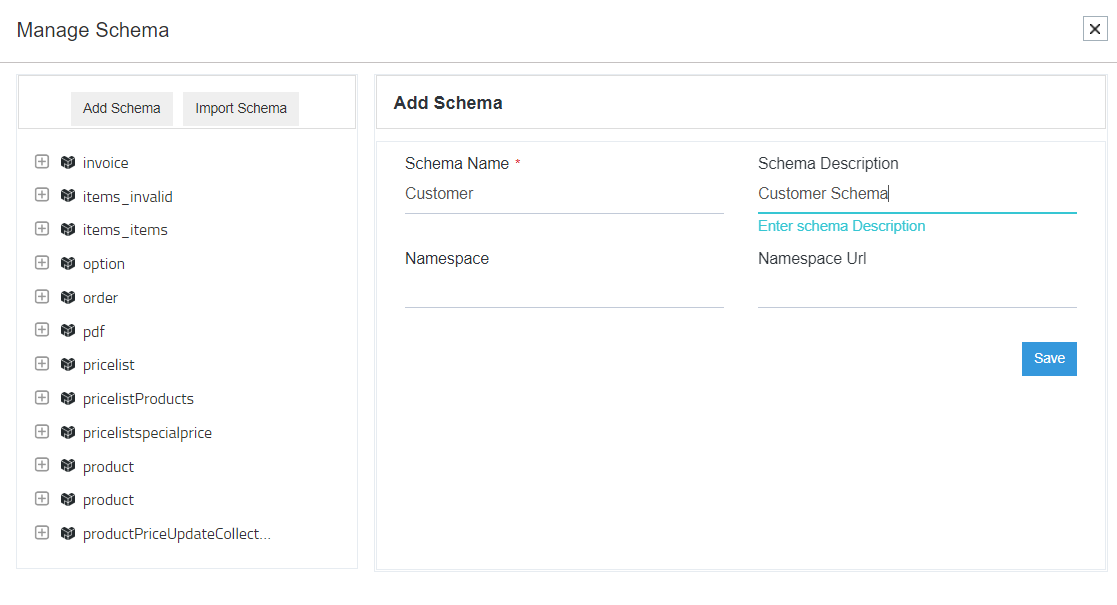Click the cube icon next to items_invalid

[68, 196]
